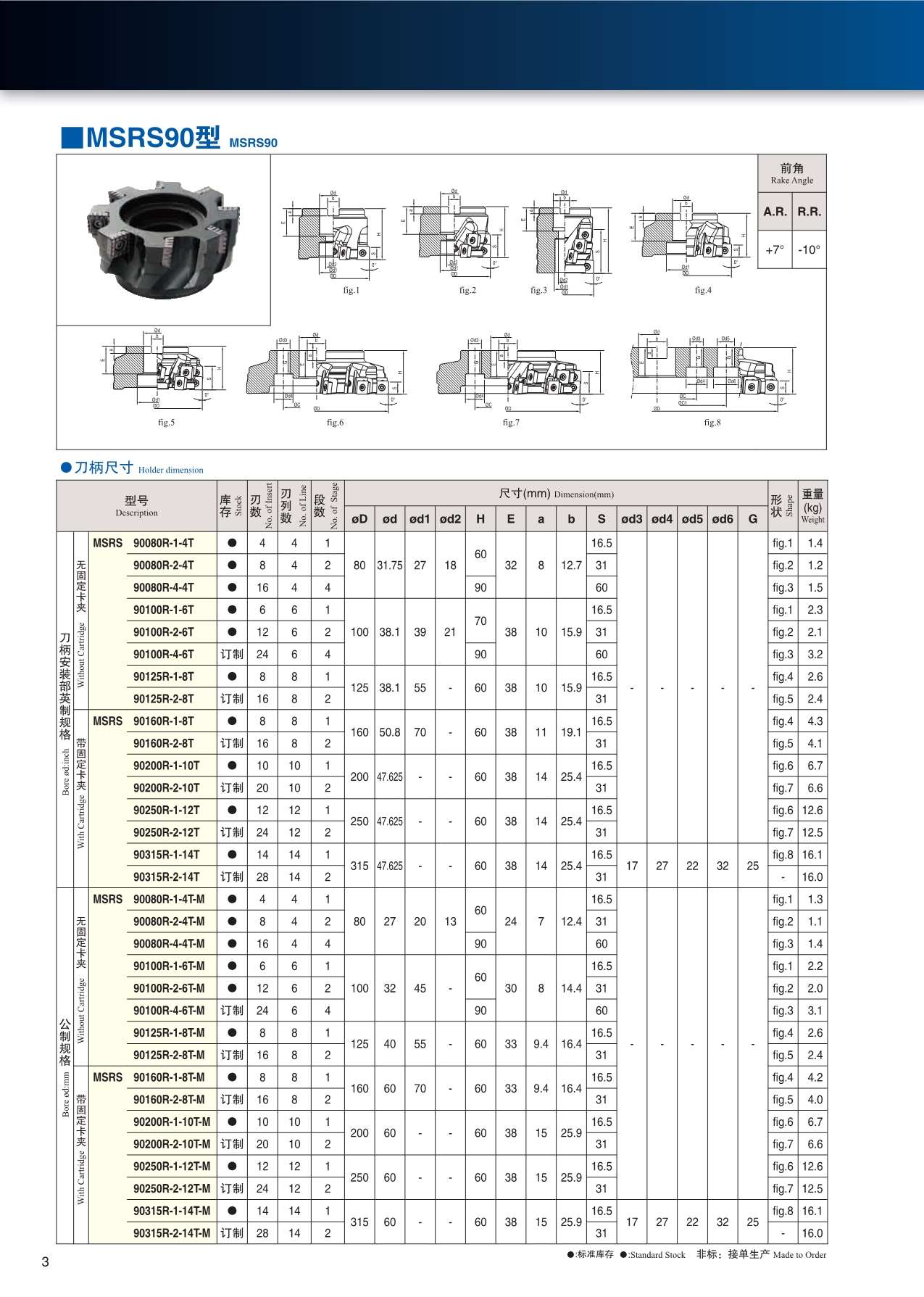
Task: Select metric model 90315R-2-14T-M
Action: click(x=172, y=1234)
